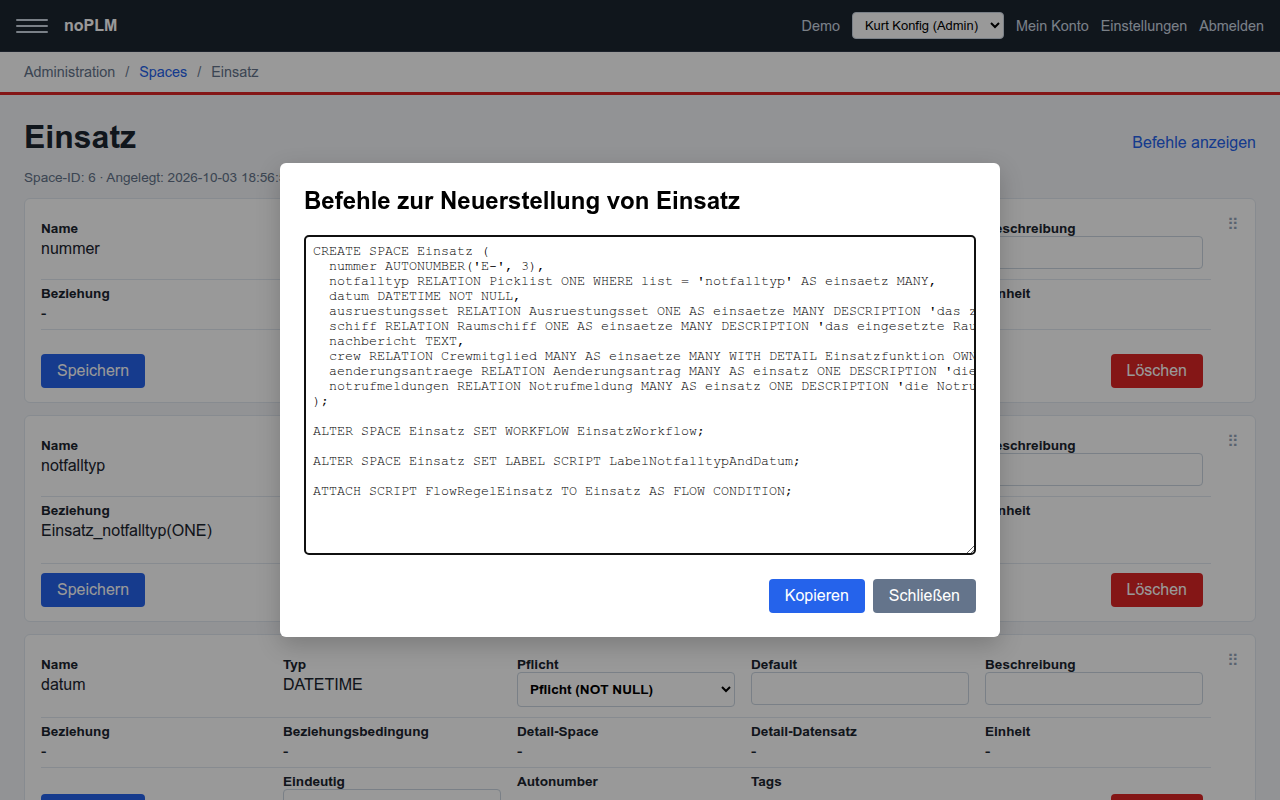
Task: Save the nummer field with Speichern
Action: coord(93,371)
